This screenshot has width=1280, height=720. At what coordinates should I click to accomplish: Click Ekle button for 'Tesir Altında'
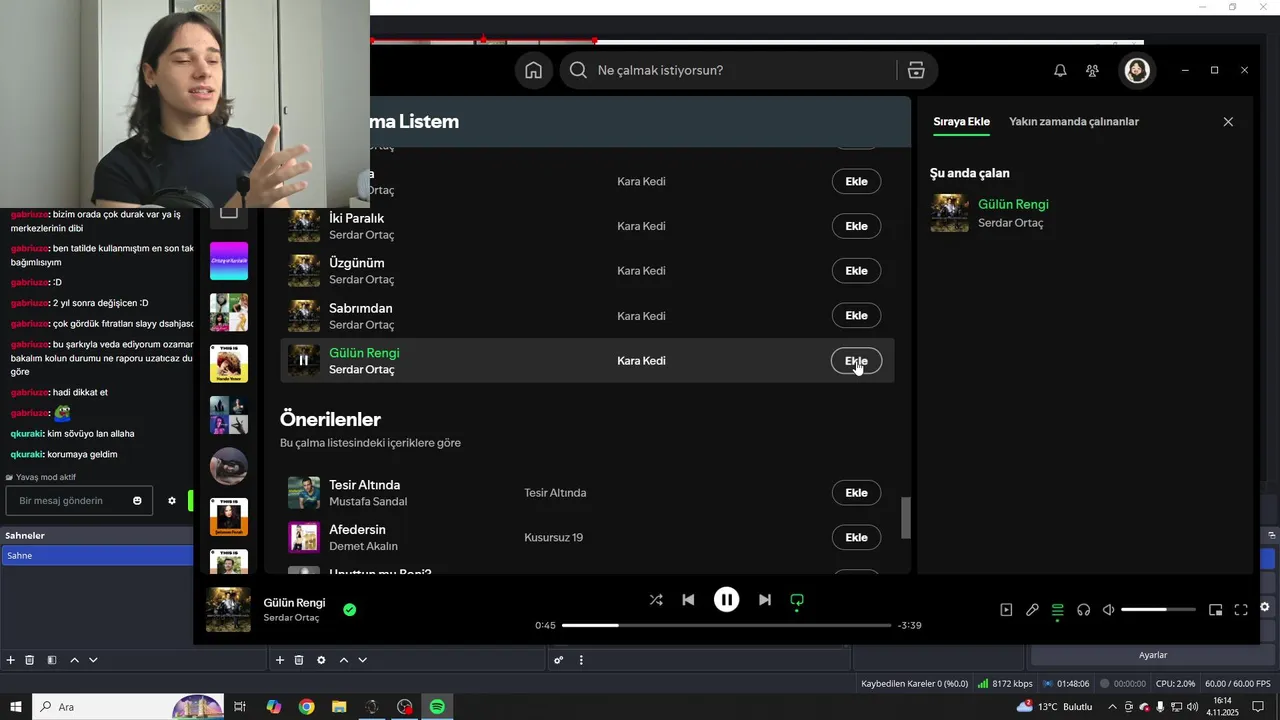pos(857,493)
